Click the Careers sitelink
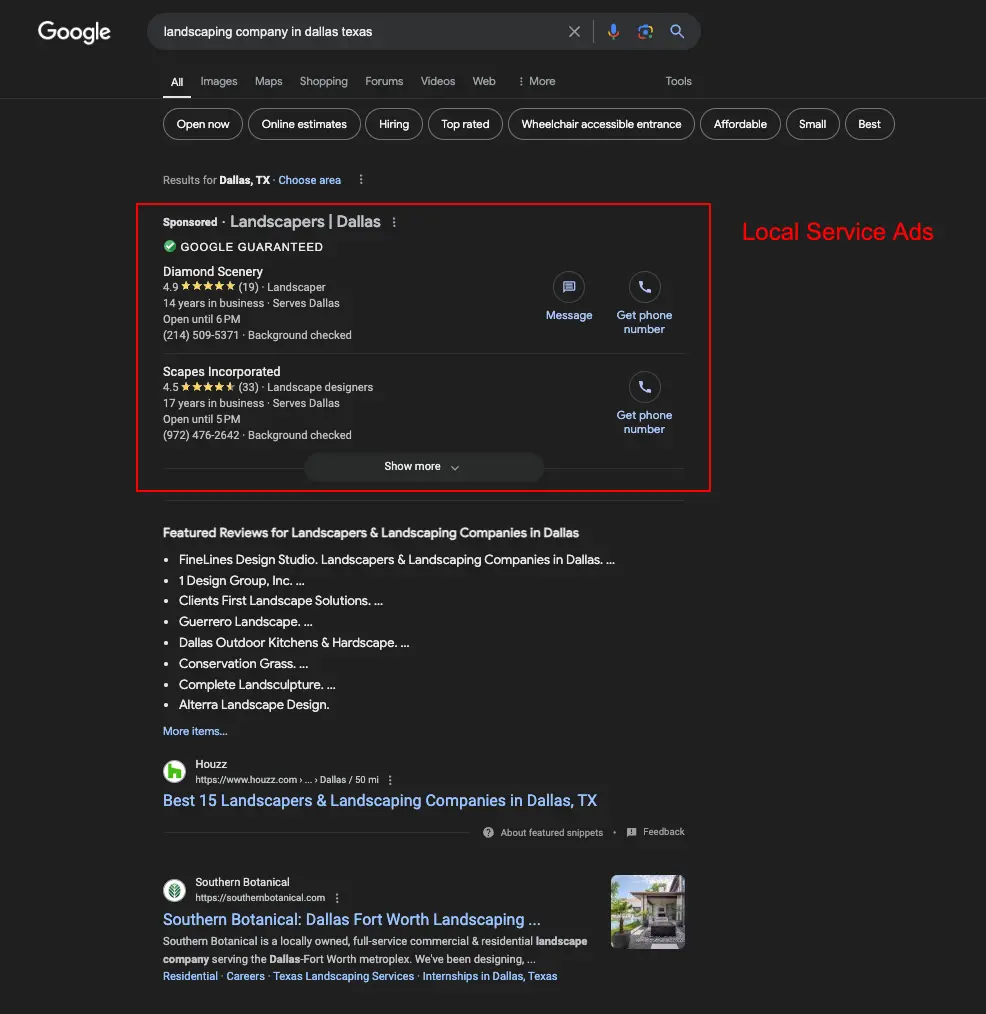Screen dimensions: 986x1014 pos(245,976)
